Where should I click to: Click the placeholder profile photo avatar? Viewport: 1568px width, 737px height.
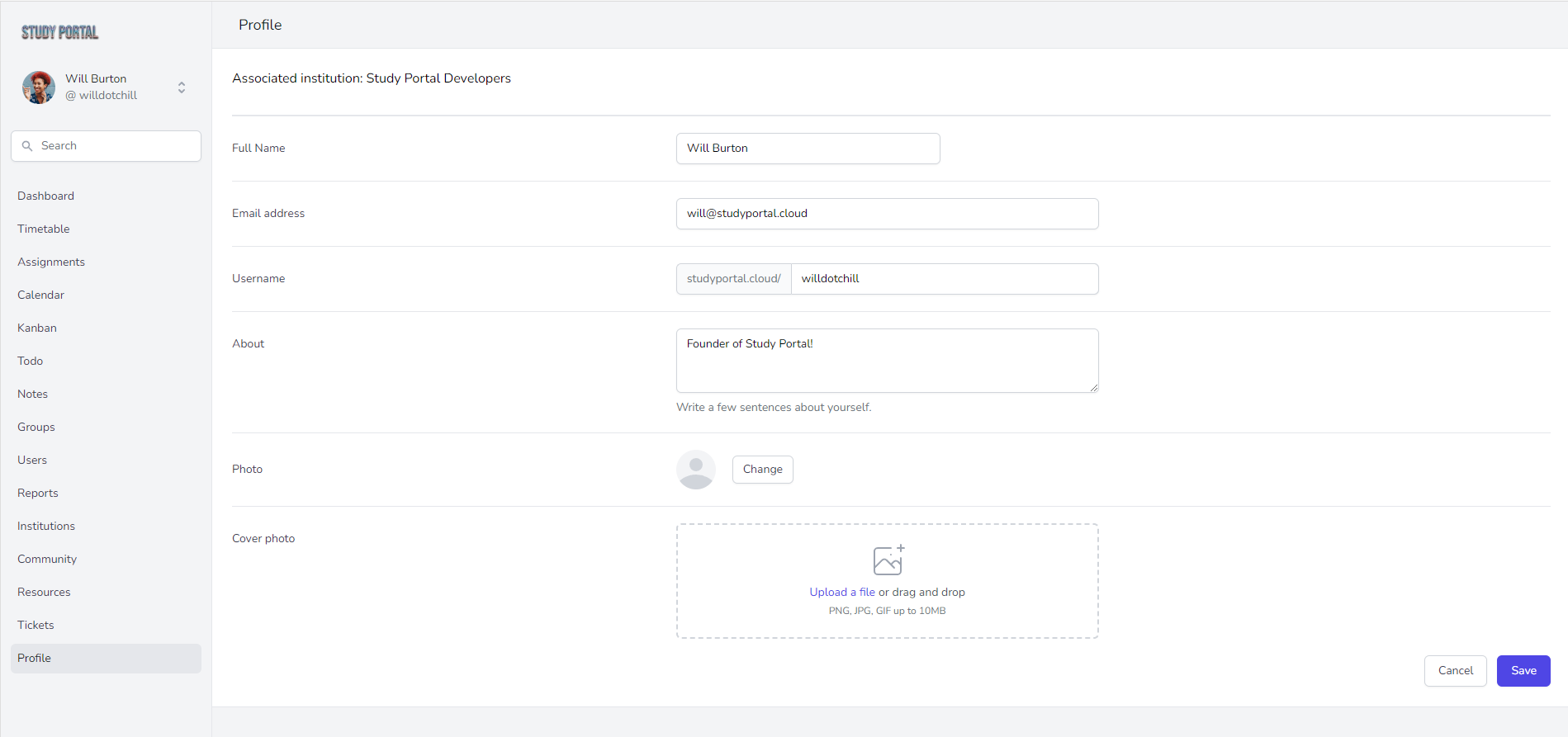click(696, 470)
